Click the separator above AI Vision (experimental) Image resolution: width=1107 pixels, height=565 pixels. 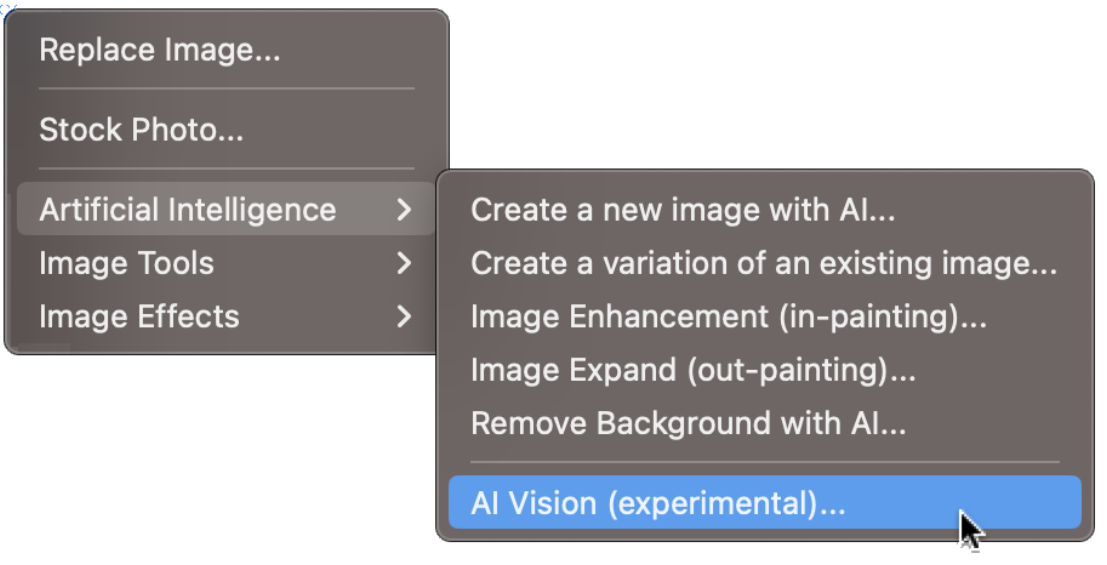tap(764, 462)
